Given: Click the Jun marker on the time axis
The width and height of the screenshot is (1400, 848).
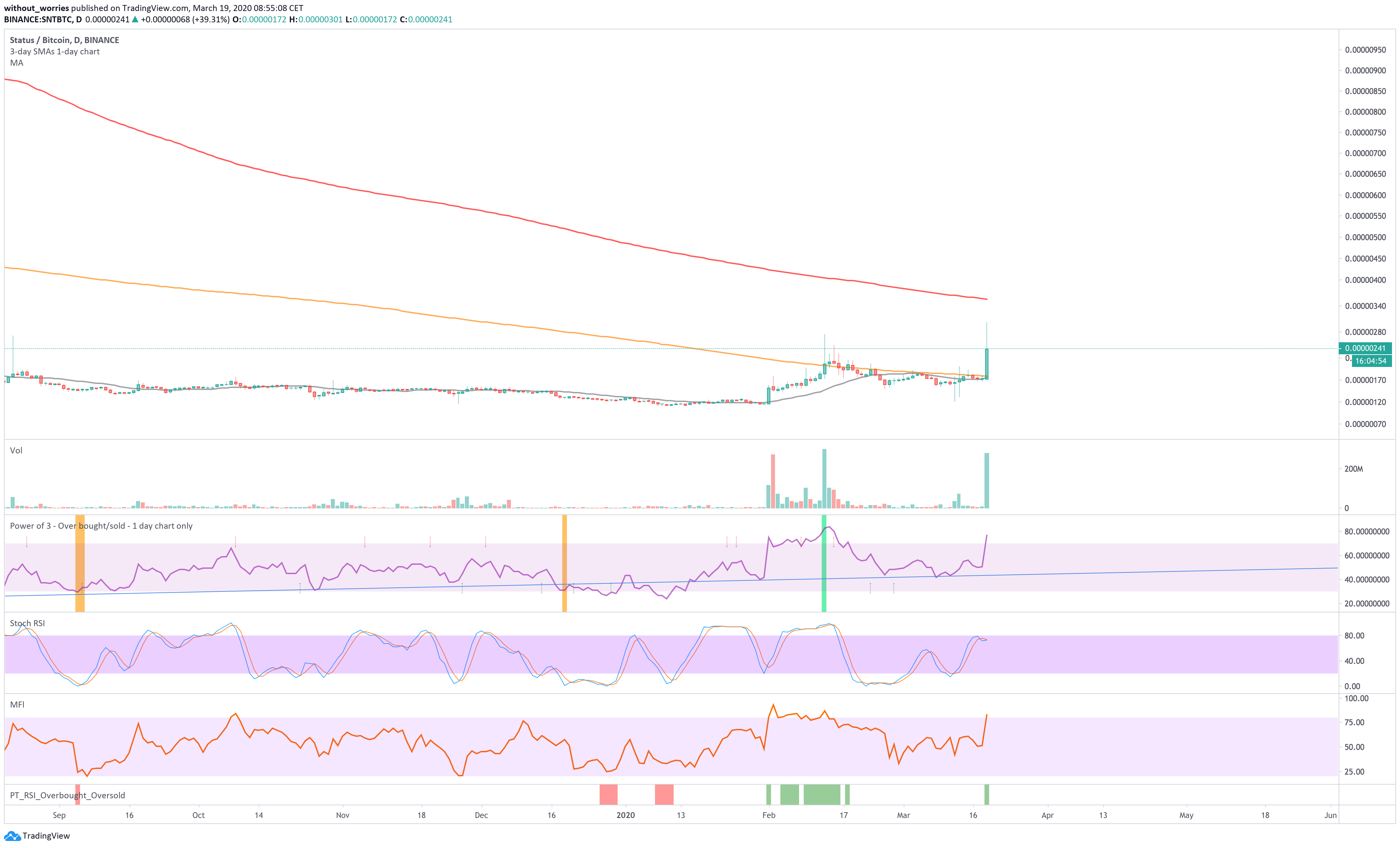Looking at the screenshot, I should [x=1331, y=815].
